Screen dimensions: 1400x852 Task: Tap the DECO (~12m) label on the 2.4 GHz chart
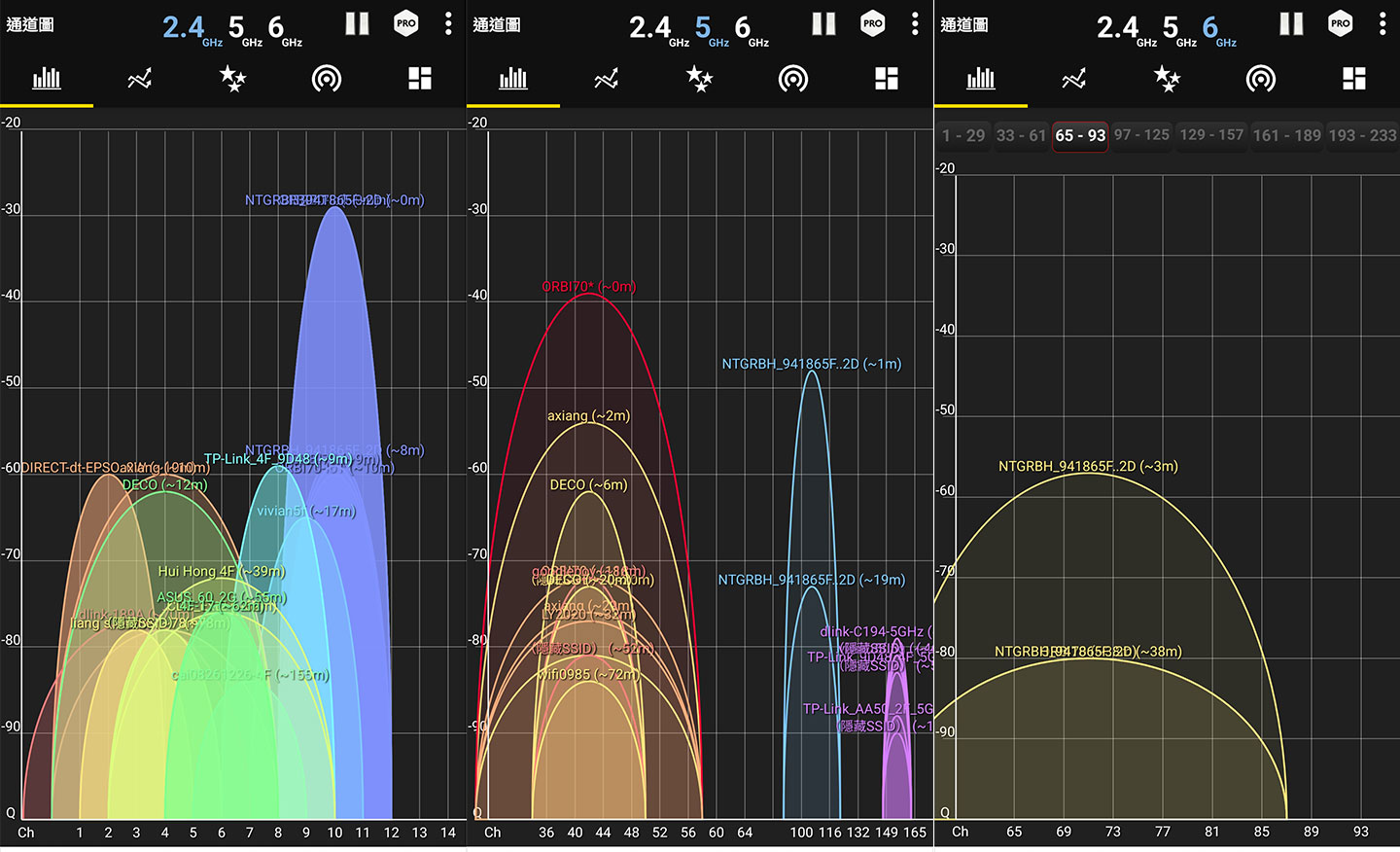click(164, 484)
